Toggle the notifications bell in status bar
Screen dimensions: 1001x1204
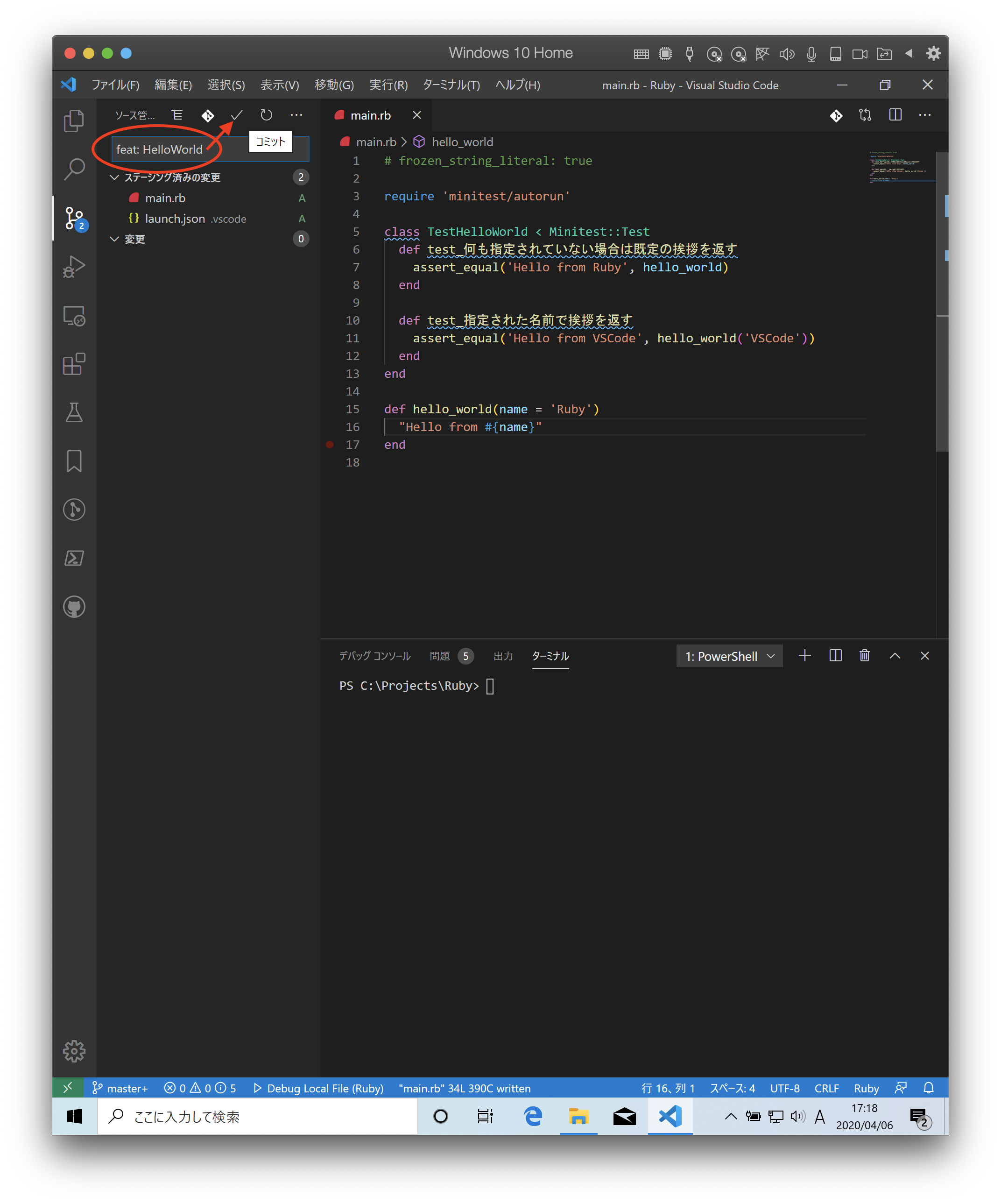coord(928,1088)
